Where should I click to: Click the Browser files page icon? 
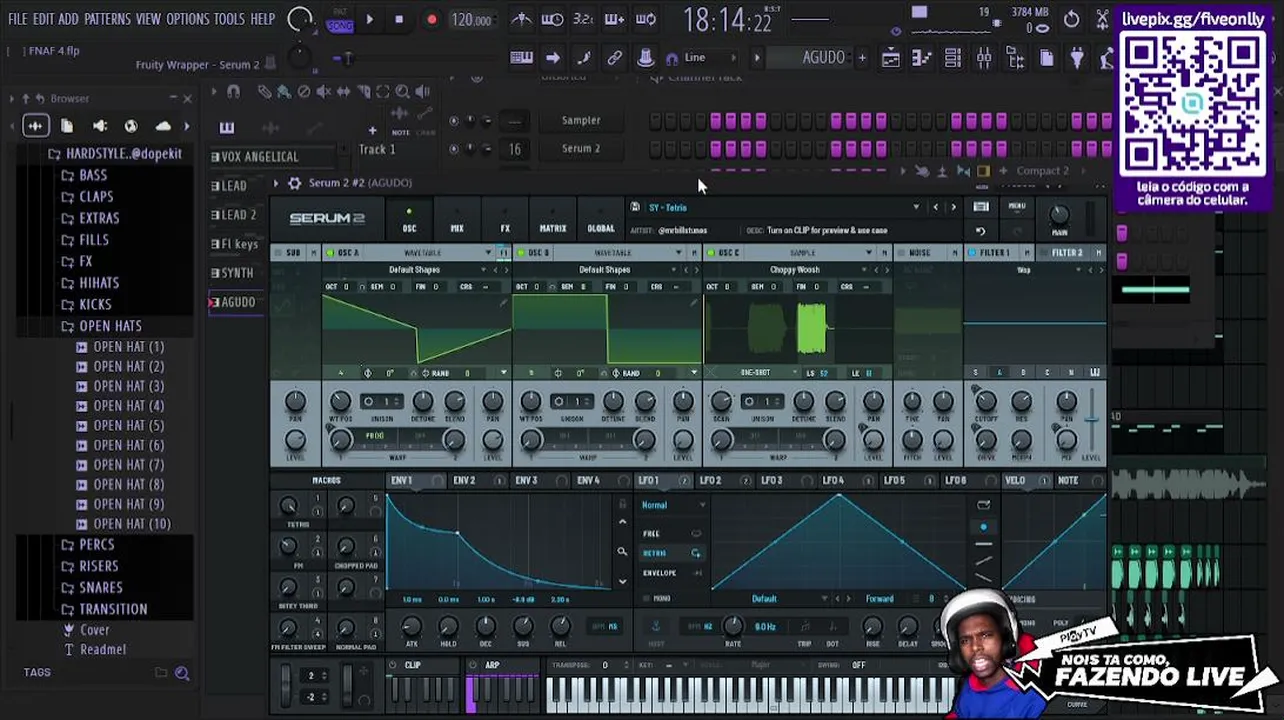pos(67,126)
